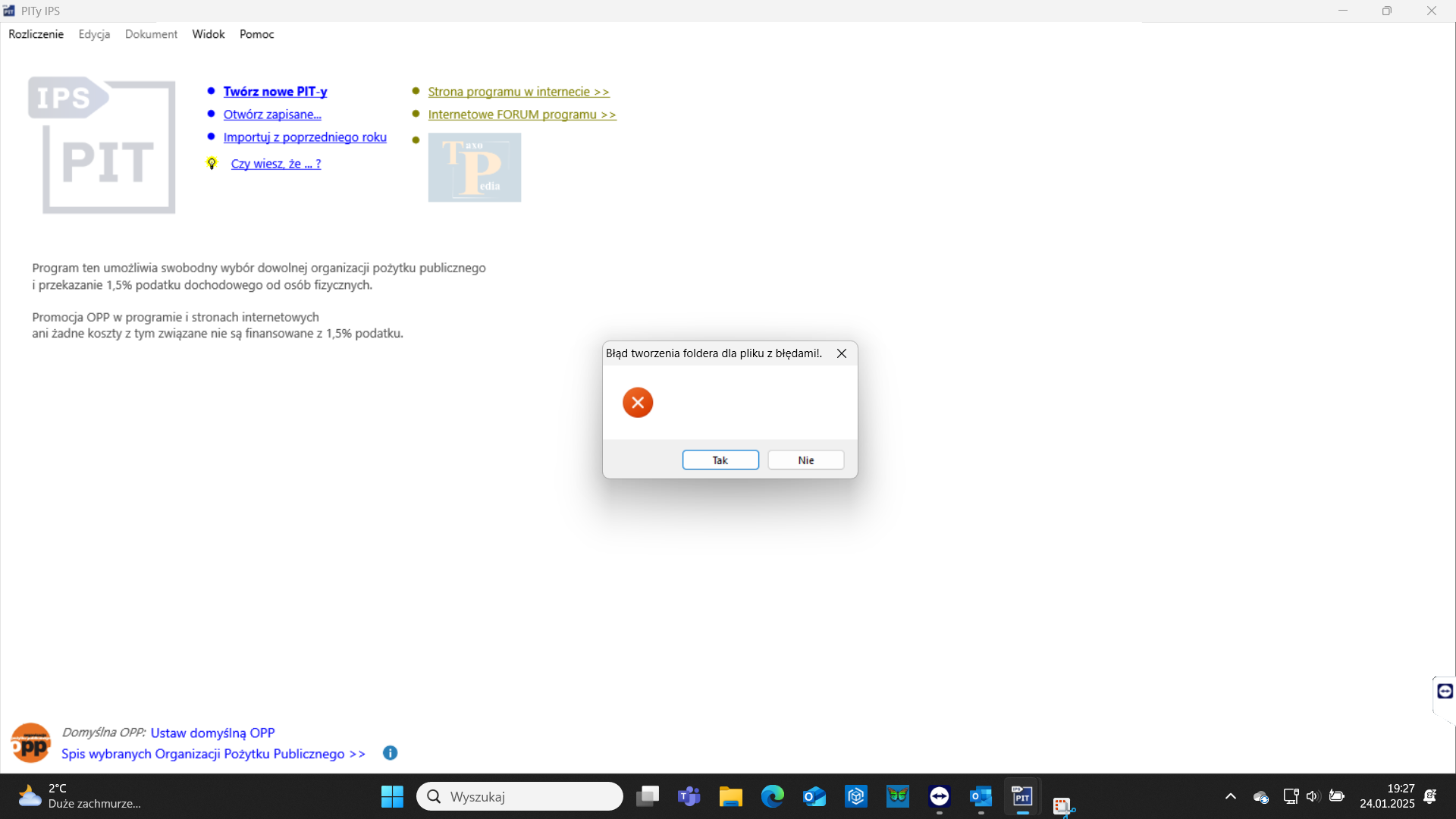Click Ustaw domyślną OPP link

212,733
